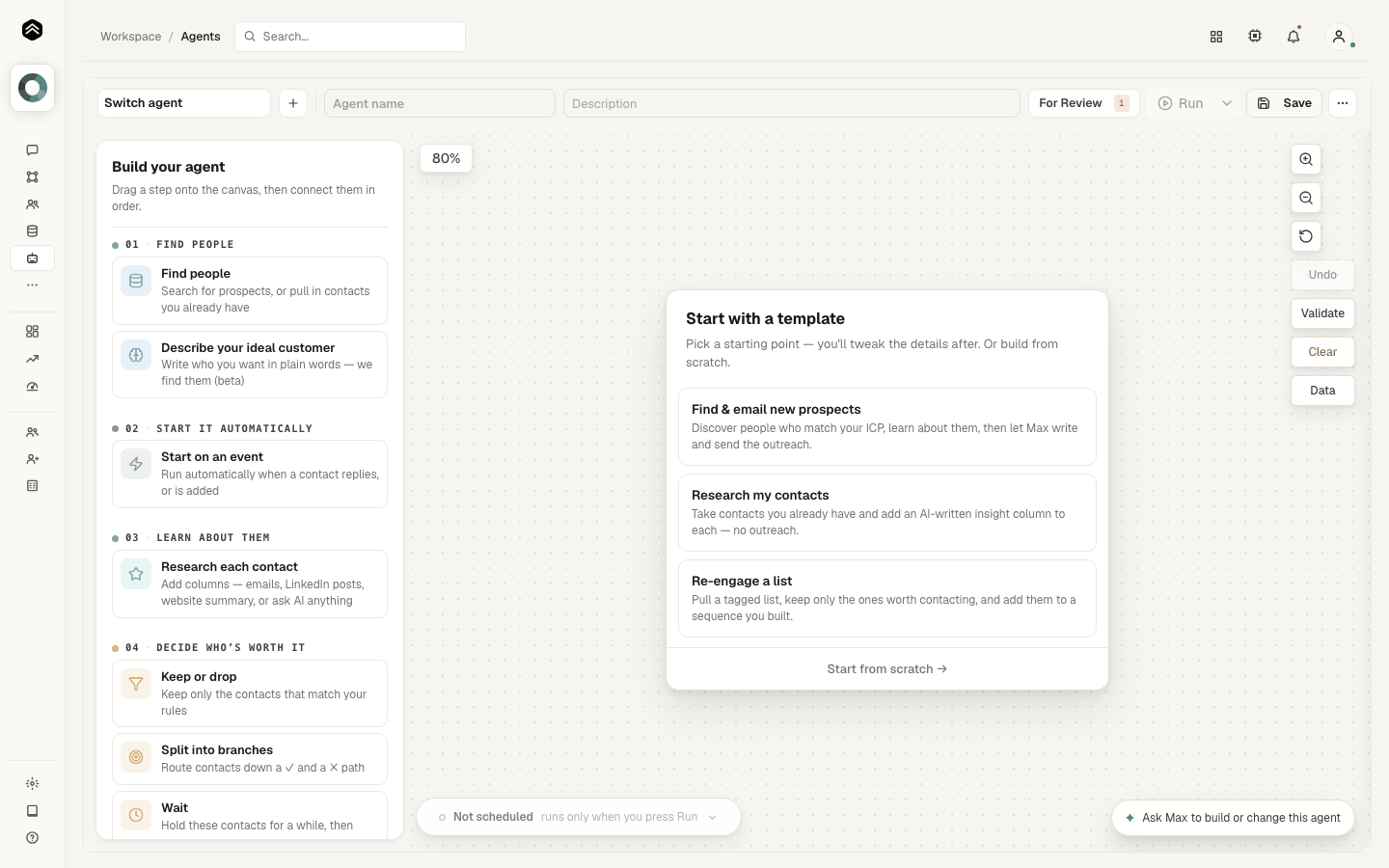Viewport: 1389px width, 868px height.
Task: Choose the Find & email new prospects template
Action: [x=887, y=426]
